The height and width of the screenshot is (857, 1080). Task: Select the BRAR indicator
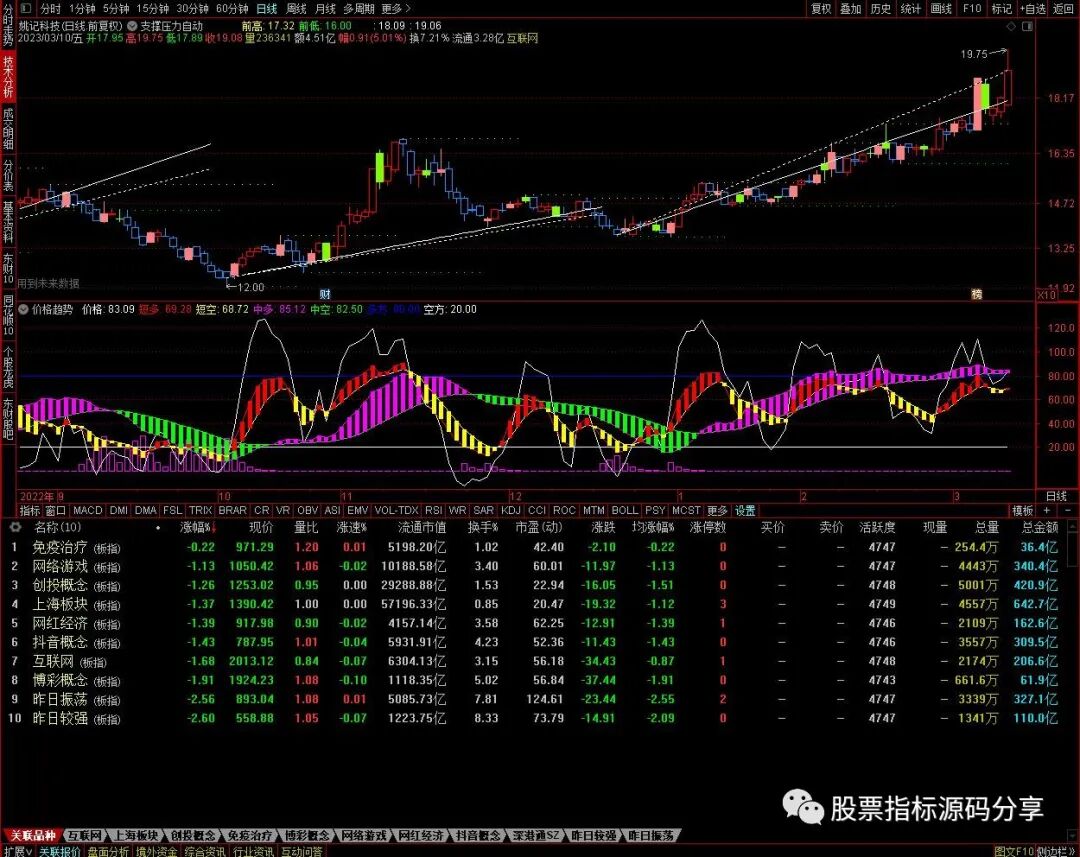[x=232, y=510]
